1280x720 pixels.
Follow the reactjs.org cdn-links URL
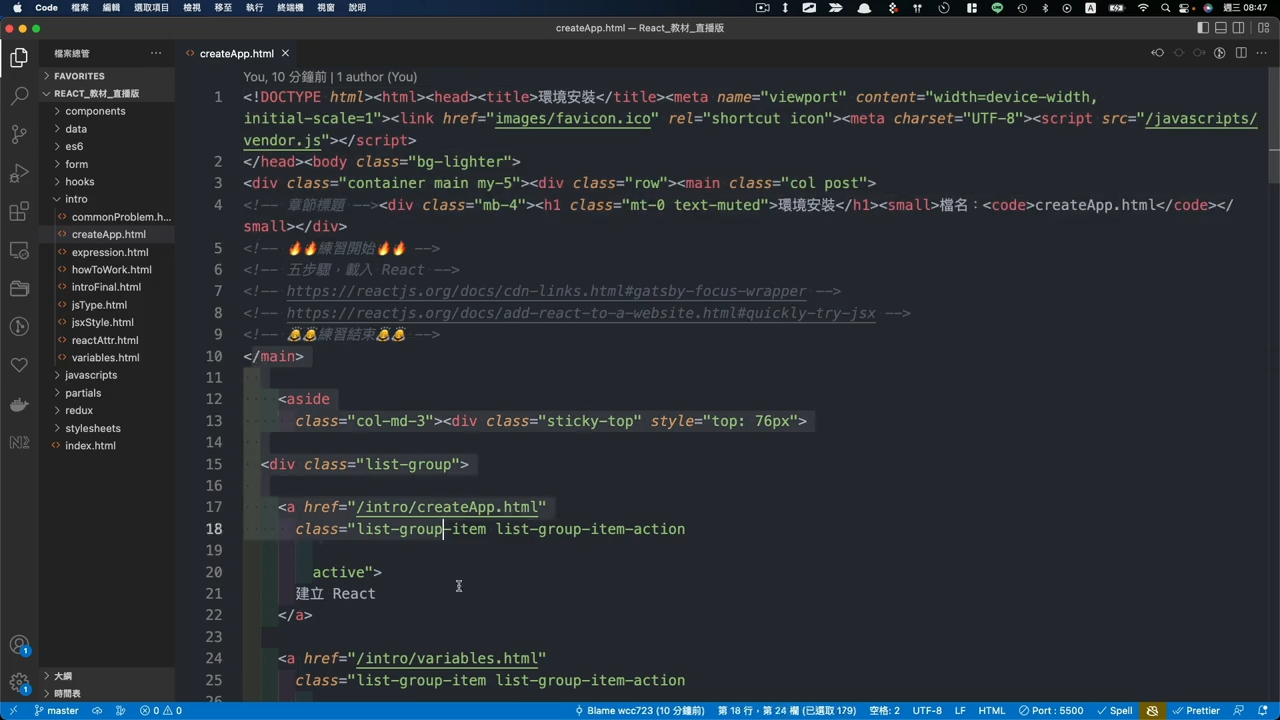point(546,291)
